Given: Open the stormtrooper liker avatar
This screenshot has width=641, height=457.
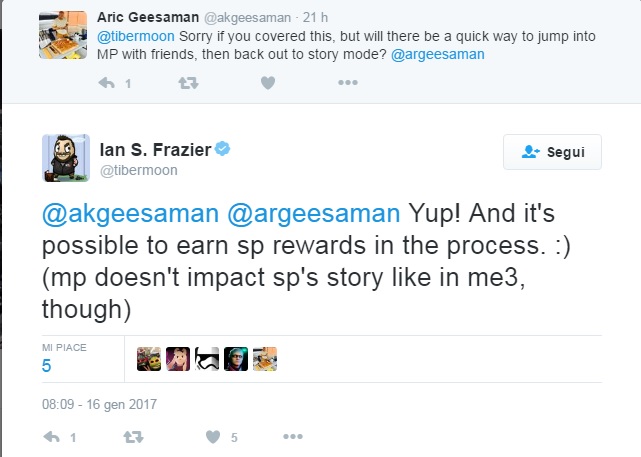Looking at the screenshot, I should click(207, 359).
